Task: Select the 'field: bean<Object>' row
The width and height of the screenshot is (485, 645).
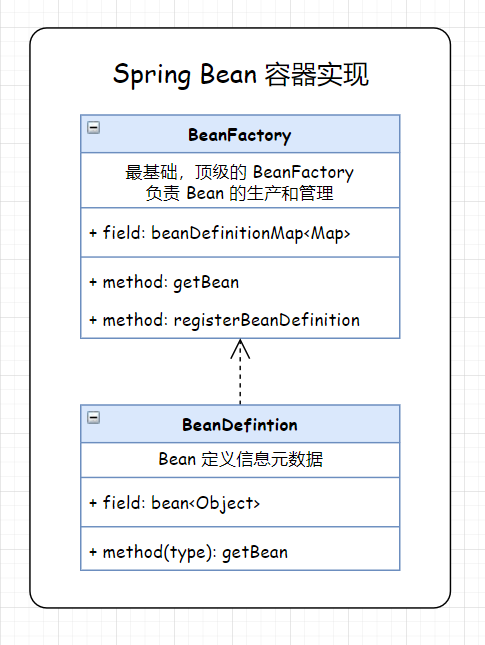Action: click(240, 503)
